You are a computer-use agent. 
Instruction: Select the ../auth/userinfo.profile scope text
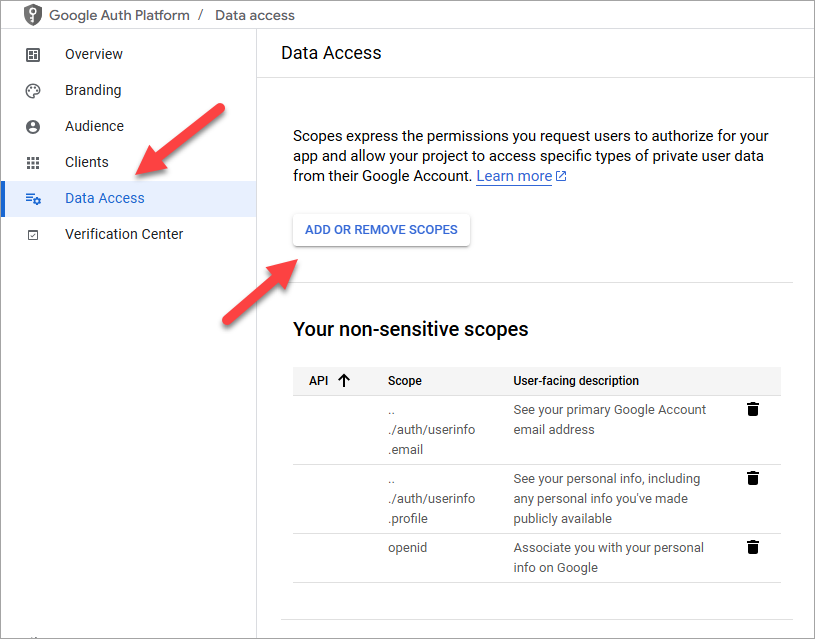pyautogui.click(x=431, y=498)
